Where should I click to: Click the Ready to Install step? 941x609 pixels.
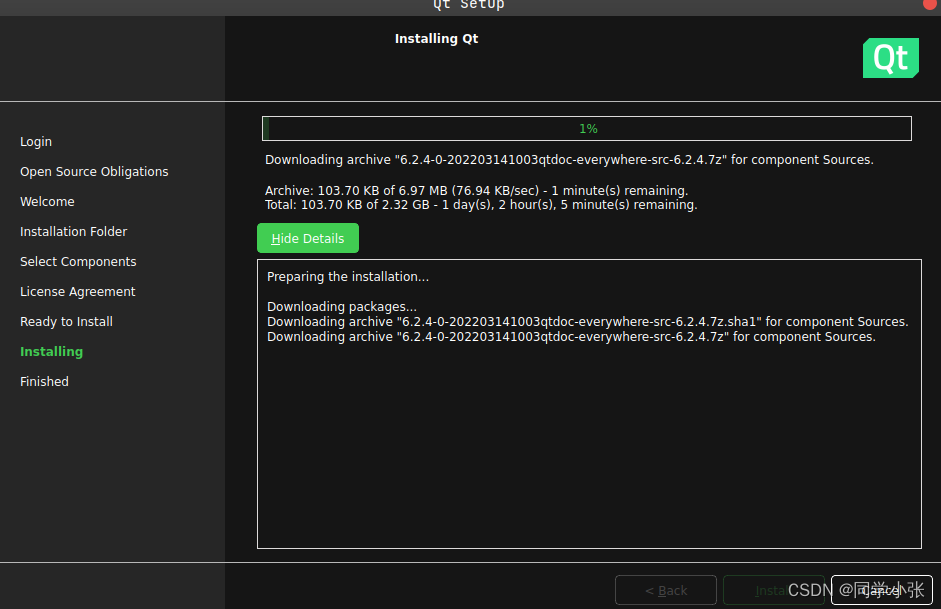(66, 321)
